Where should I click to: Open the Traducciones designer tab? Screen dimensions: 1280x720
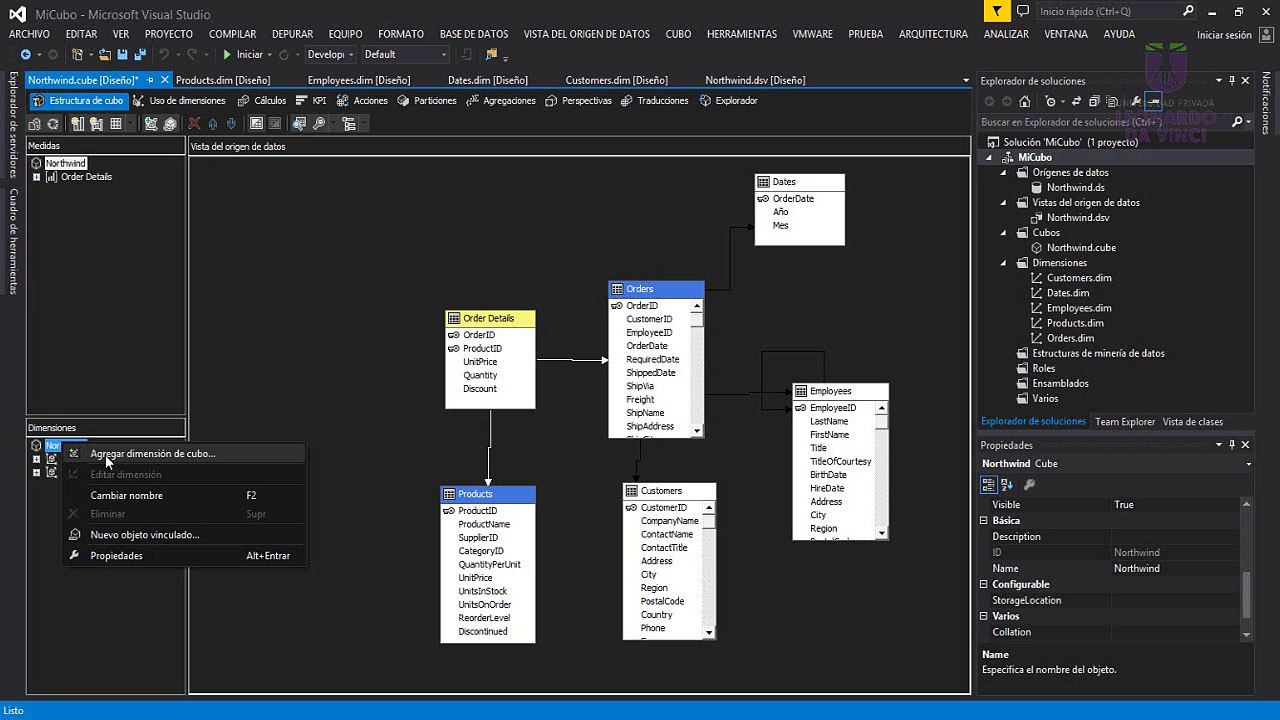tap(655, 100)
